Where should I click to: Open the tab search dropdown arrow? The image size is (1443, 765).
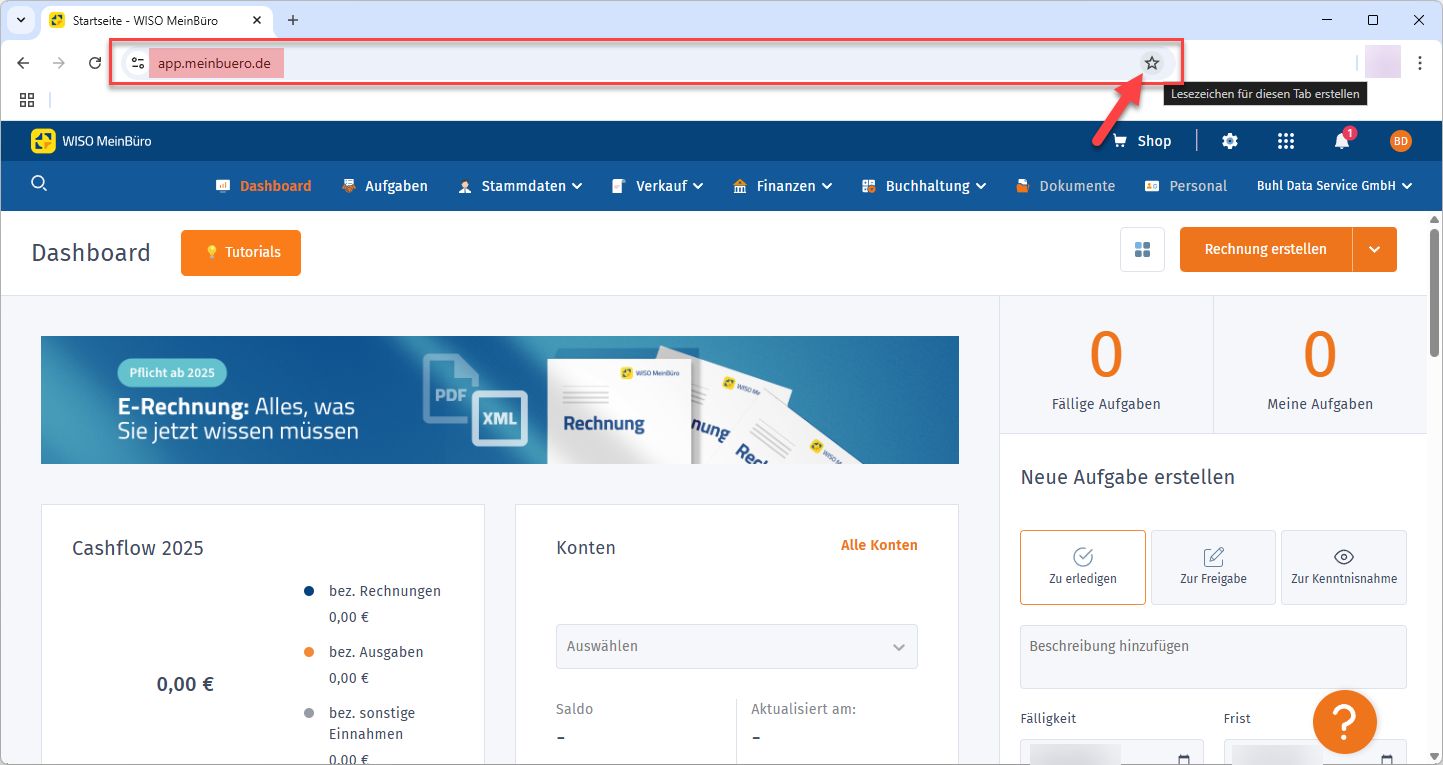click(20, 20)
